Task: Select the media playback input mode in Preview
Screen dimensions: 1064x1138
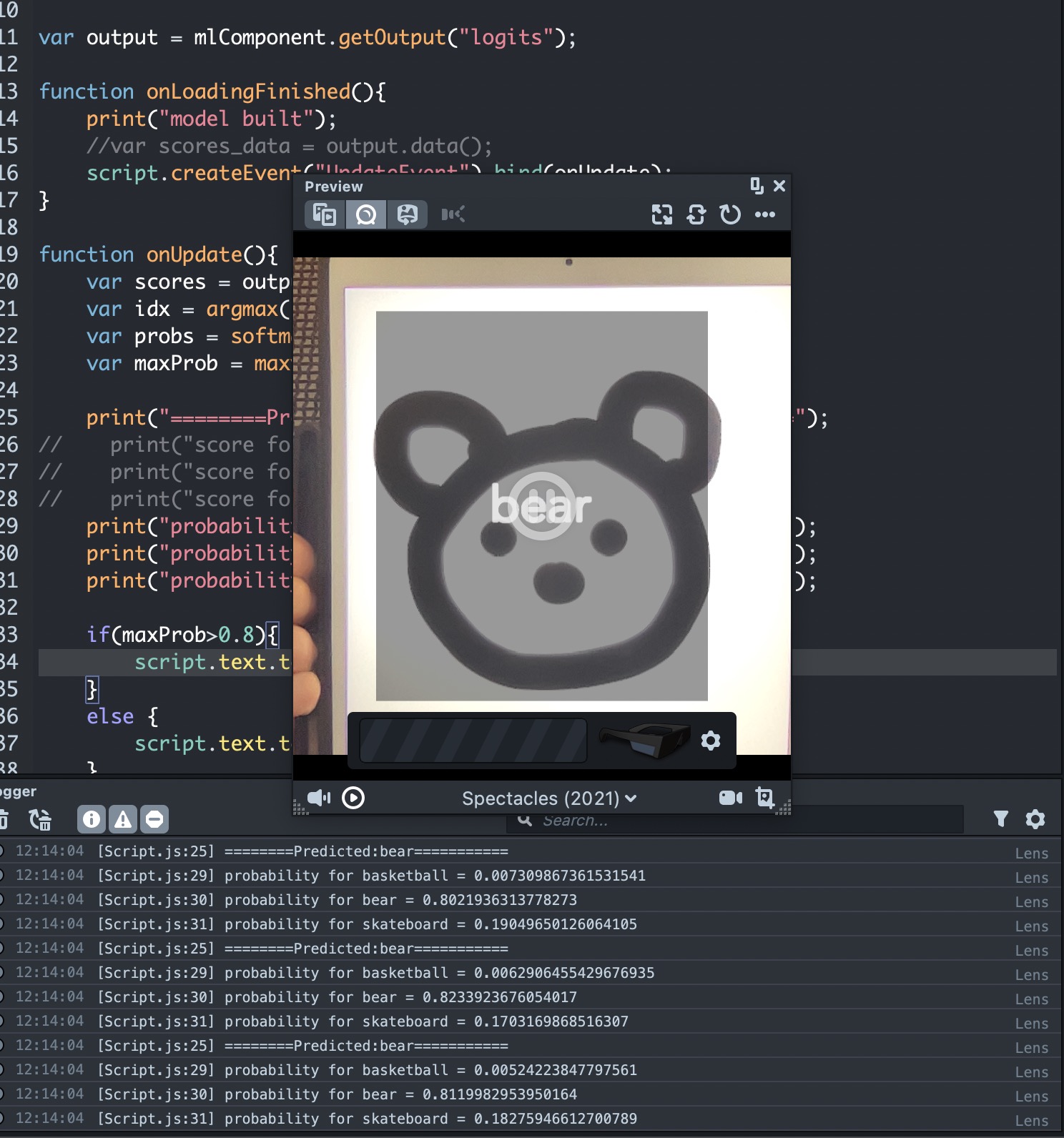Action: click(x=325, y=214)
